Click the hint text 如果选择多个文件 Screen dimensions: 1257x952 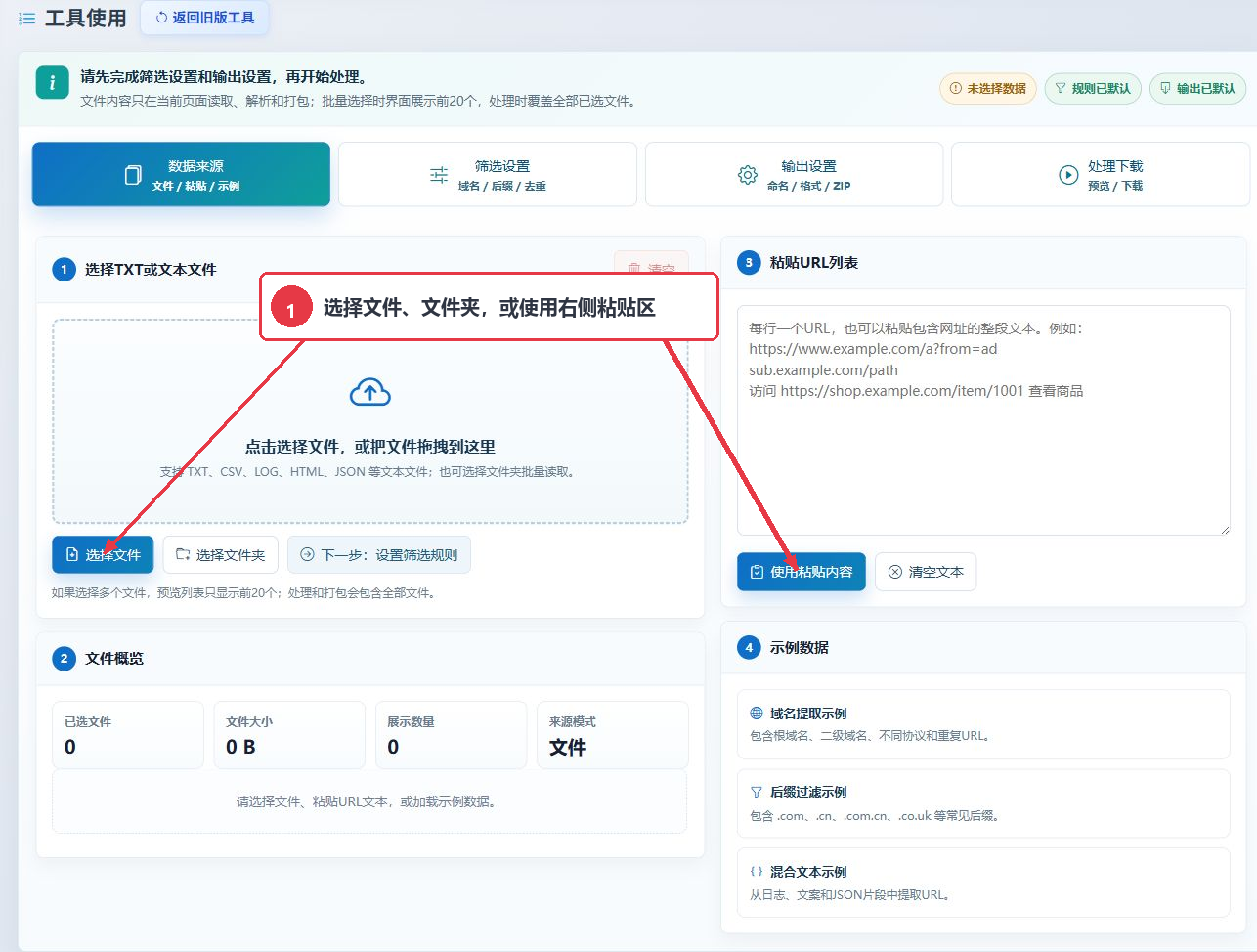[x=243, y=592]
